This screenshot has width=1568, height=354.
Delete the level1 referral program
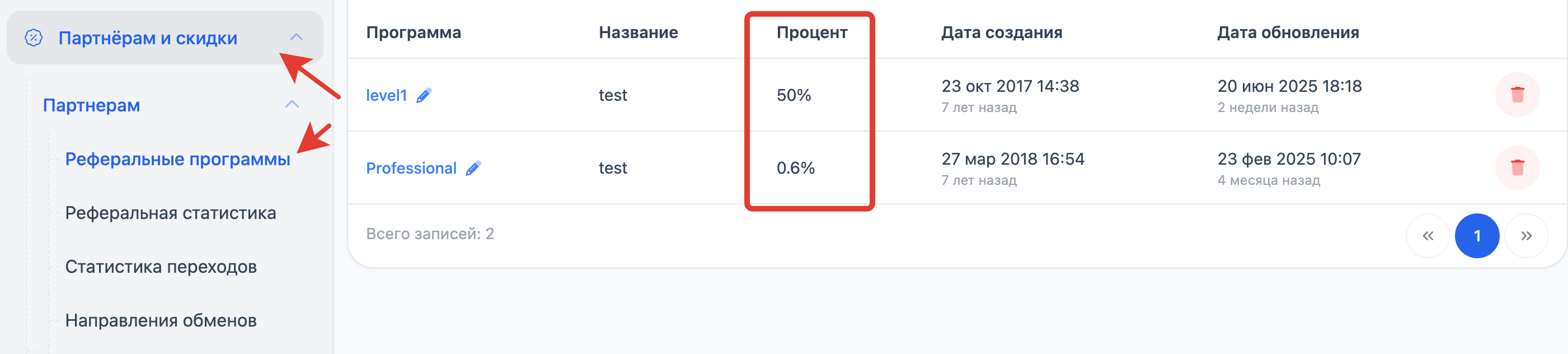click(1517, 95)
